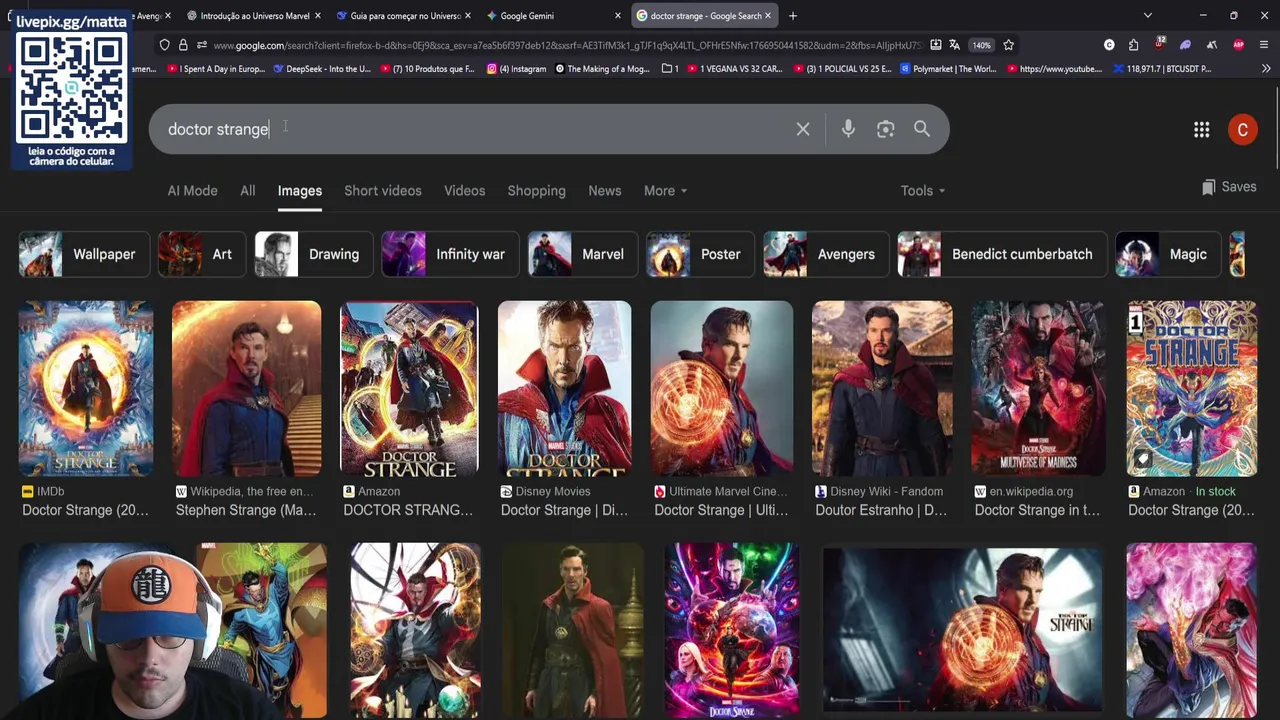1280x720 pixels.
Task: Open the Disney Wiki - Fandom image
Action: click(x=882, y=388)
